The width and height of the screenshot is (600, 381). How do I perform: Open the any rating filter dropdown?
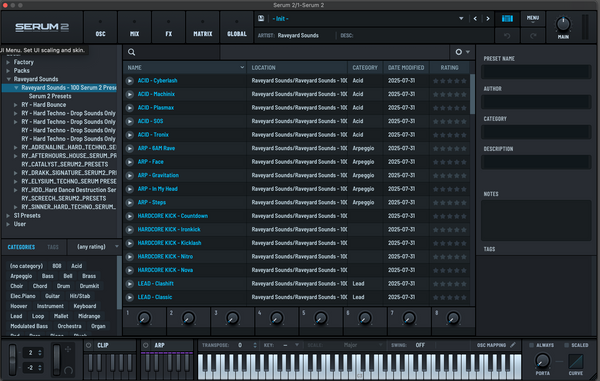click(x=95, y=247)
